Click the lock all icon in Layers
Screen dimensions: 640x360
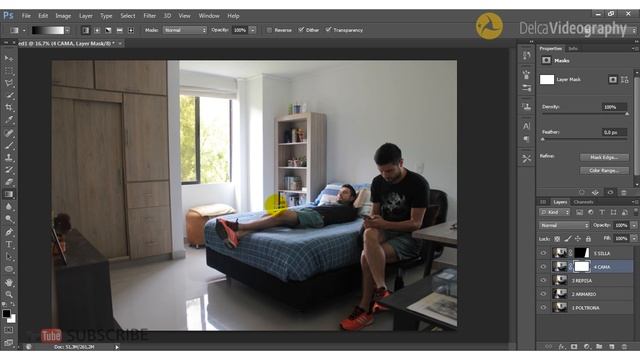(x=588, y=239)
